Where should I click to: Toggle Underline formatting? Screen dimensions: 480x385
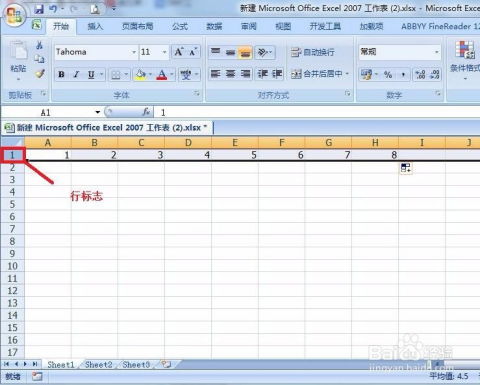(91, 74)
